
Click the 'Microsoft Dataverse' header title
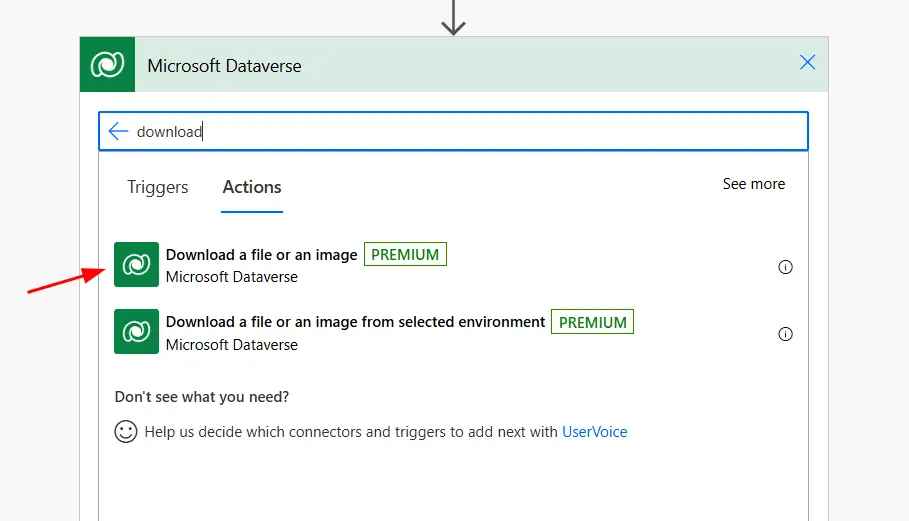224,65
